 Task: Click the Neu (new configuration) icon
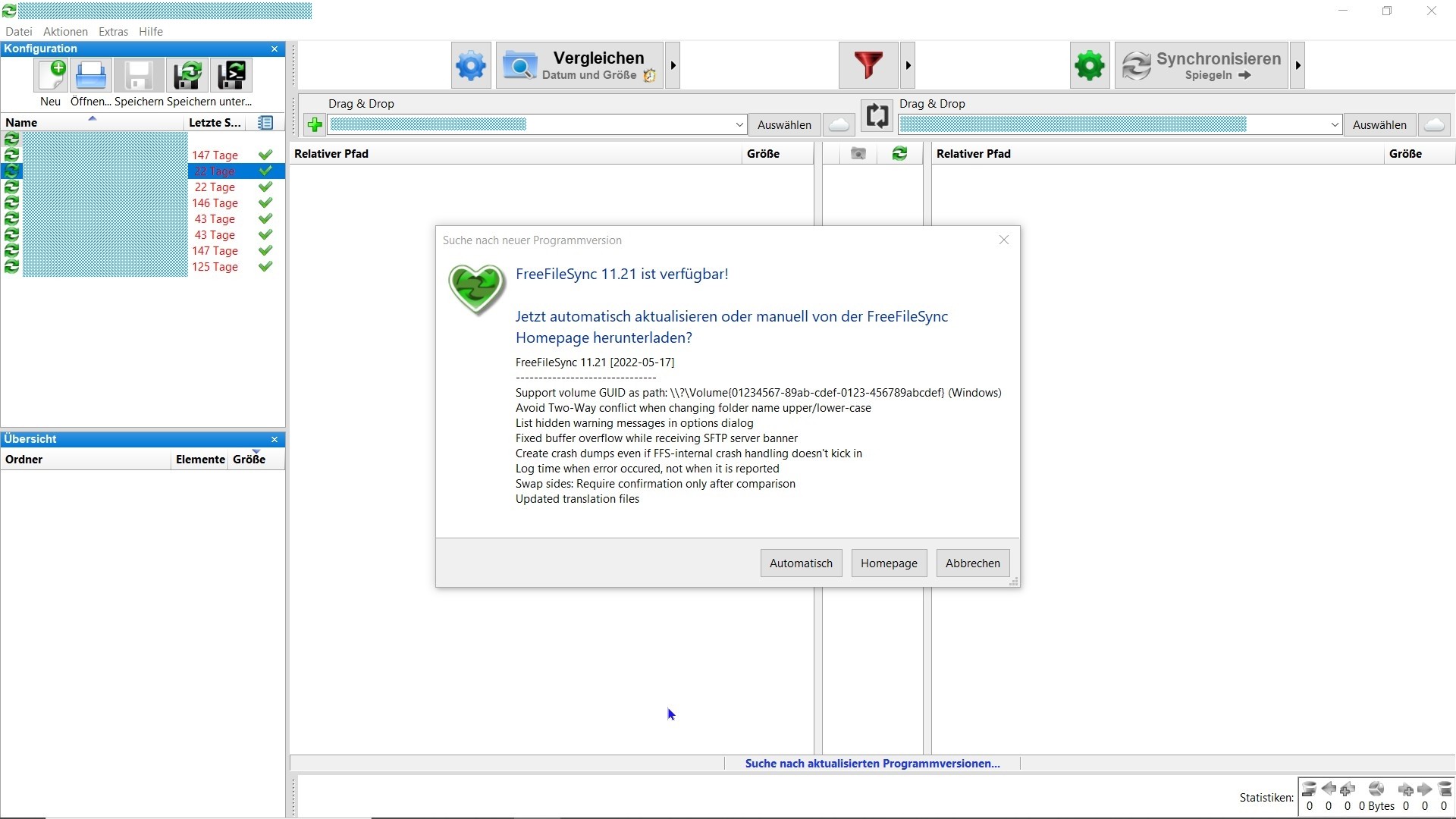pyautogui.click(x=51, y=76)
